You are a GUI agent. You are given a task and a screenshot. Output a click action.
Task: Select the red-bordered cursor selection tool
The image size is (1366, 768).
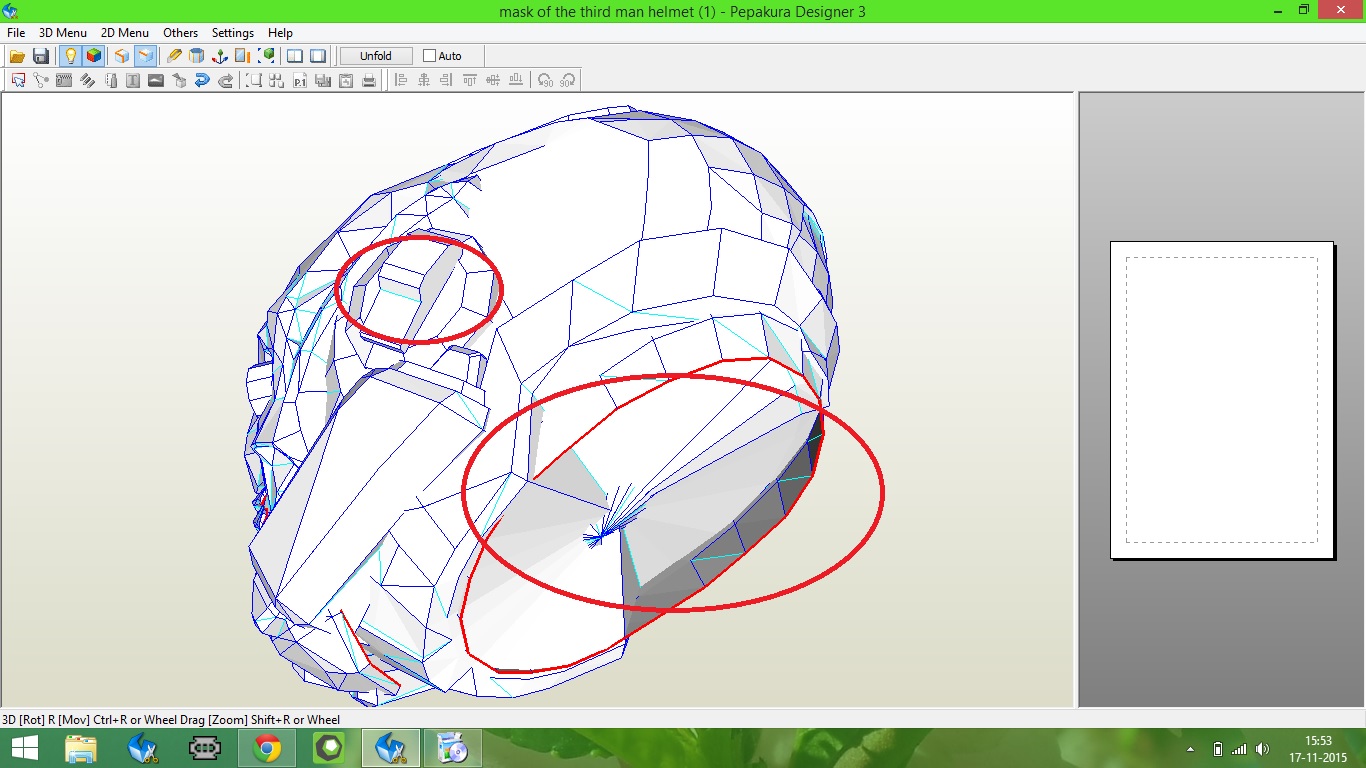(18, 81)
